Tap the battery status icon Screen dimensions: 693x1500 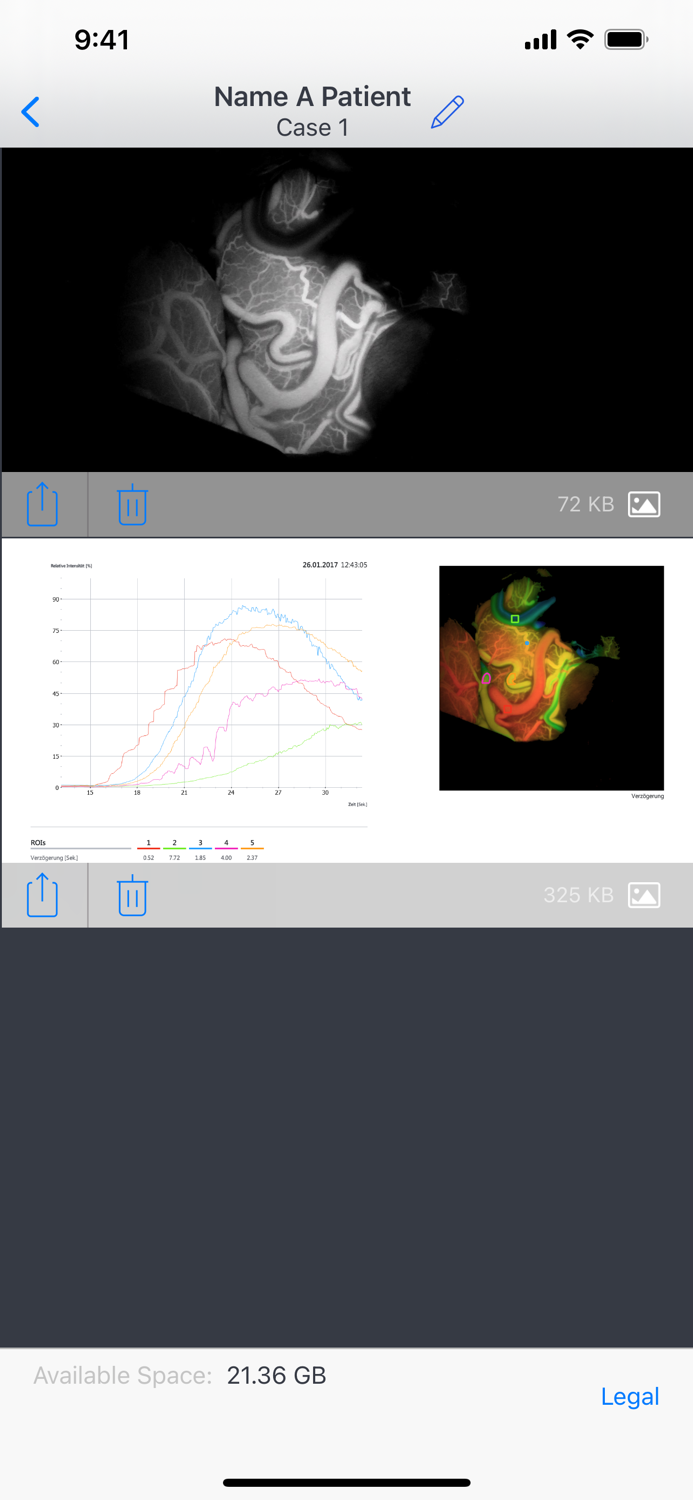[x=627, y=40]
